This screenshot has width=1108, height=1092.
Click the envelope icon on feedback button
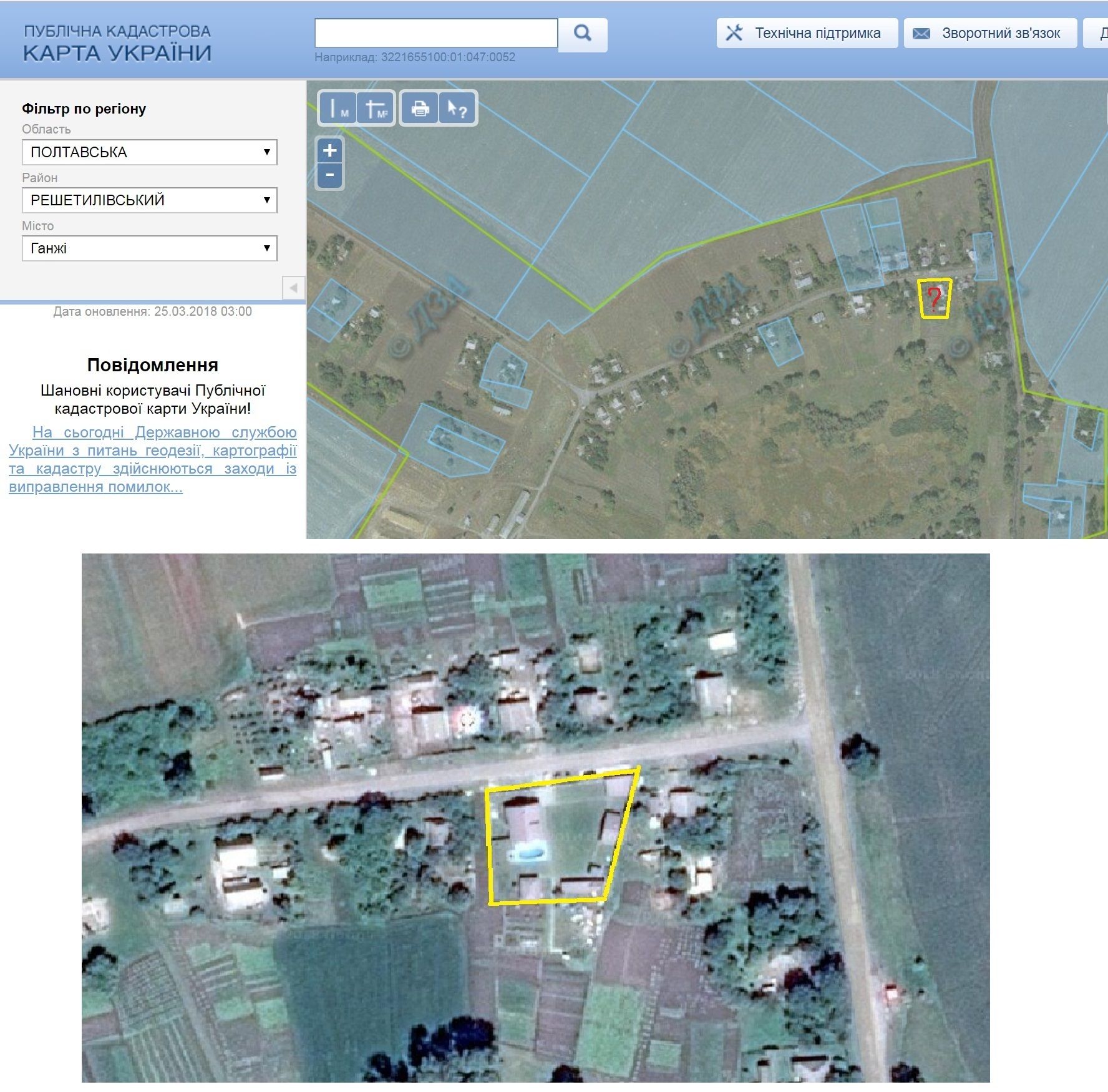click(921, 34)
